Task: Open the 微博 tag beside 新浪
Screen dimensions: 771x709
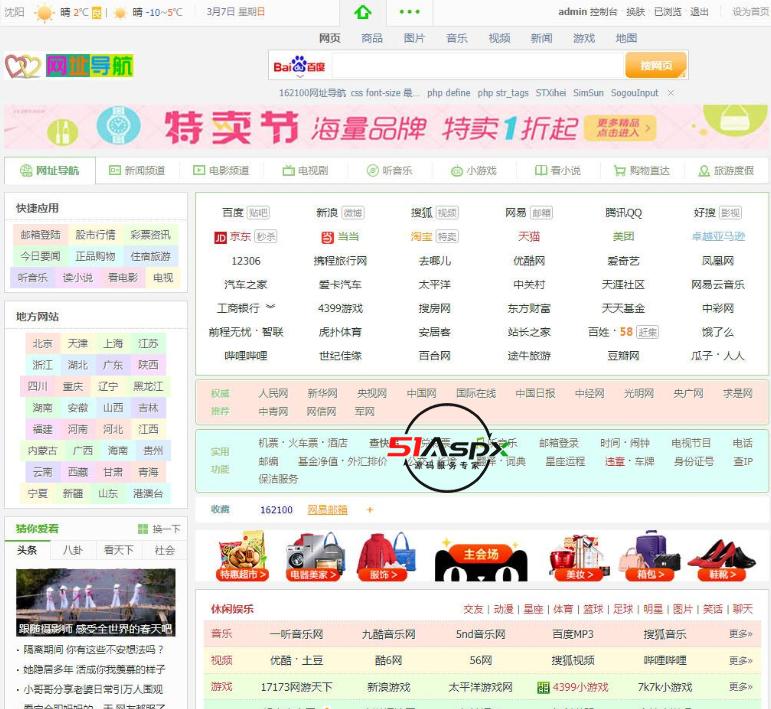Action: tap(353, 213)
